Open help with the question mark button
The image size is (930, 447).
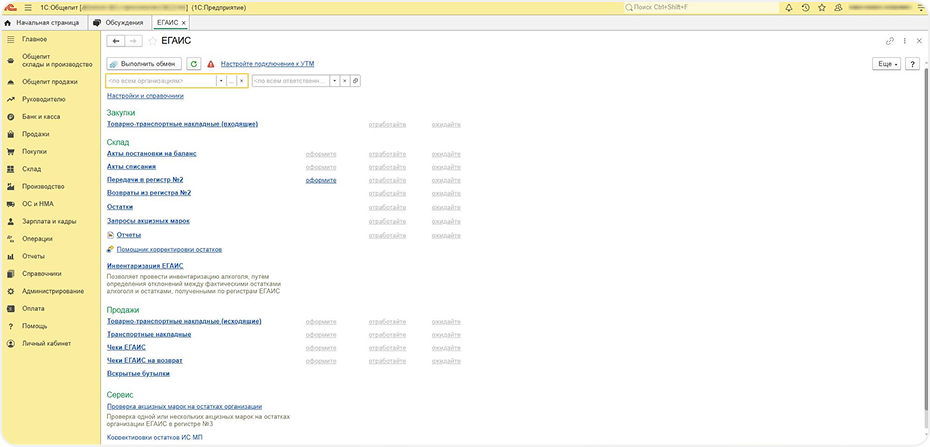(x=913, y=63)
